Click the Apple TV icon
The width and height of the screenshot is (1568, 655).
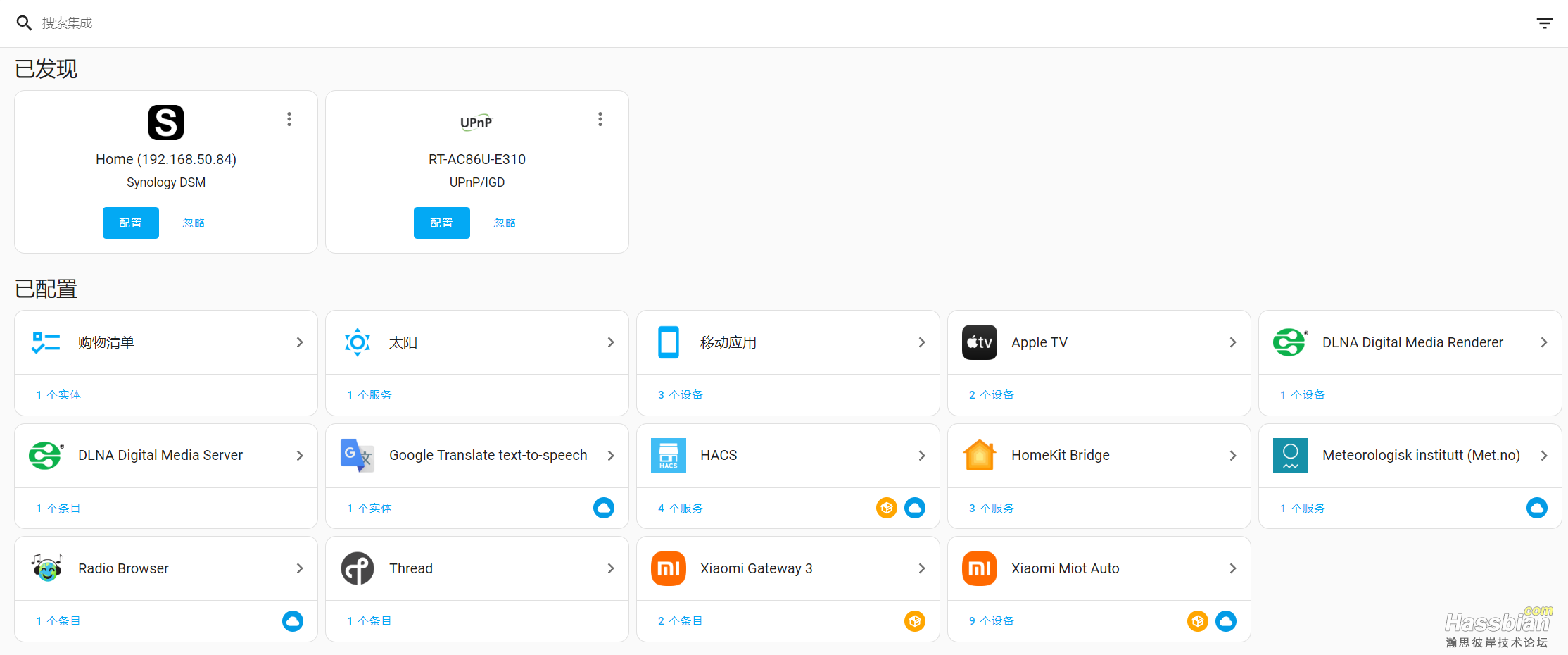coord(980,342)
